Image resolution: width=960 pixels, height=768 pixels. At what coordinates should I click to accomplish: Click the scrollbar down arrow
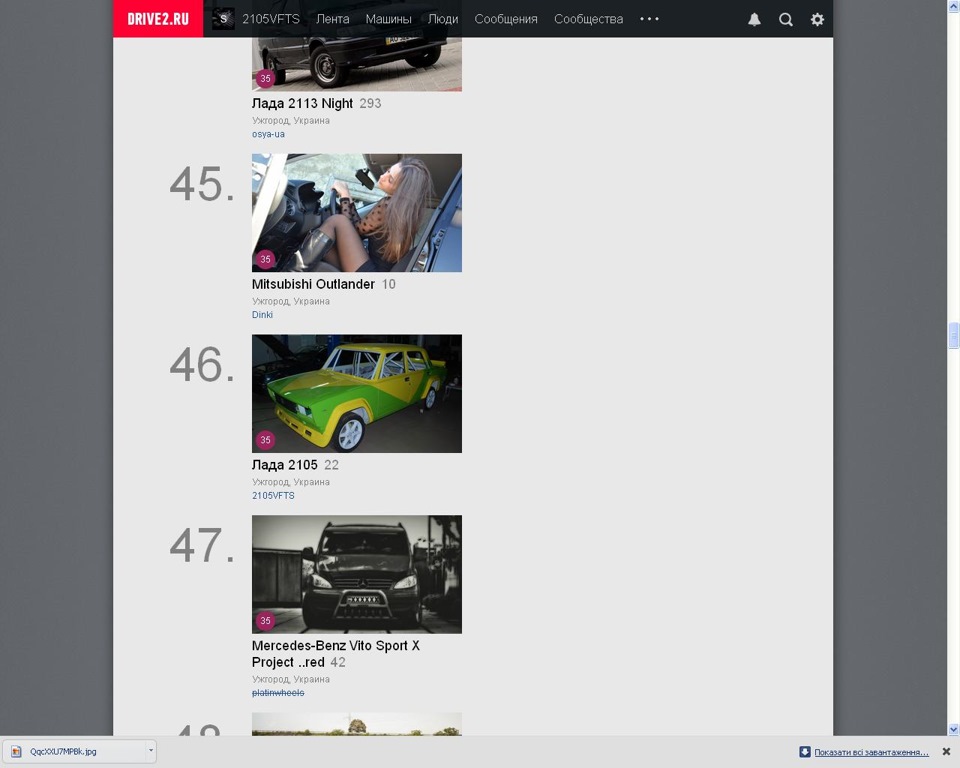click(953, 729)
